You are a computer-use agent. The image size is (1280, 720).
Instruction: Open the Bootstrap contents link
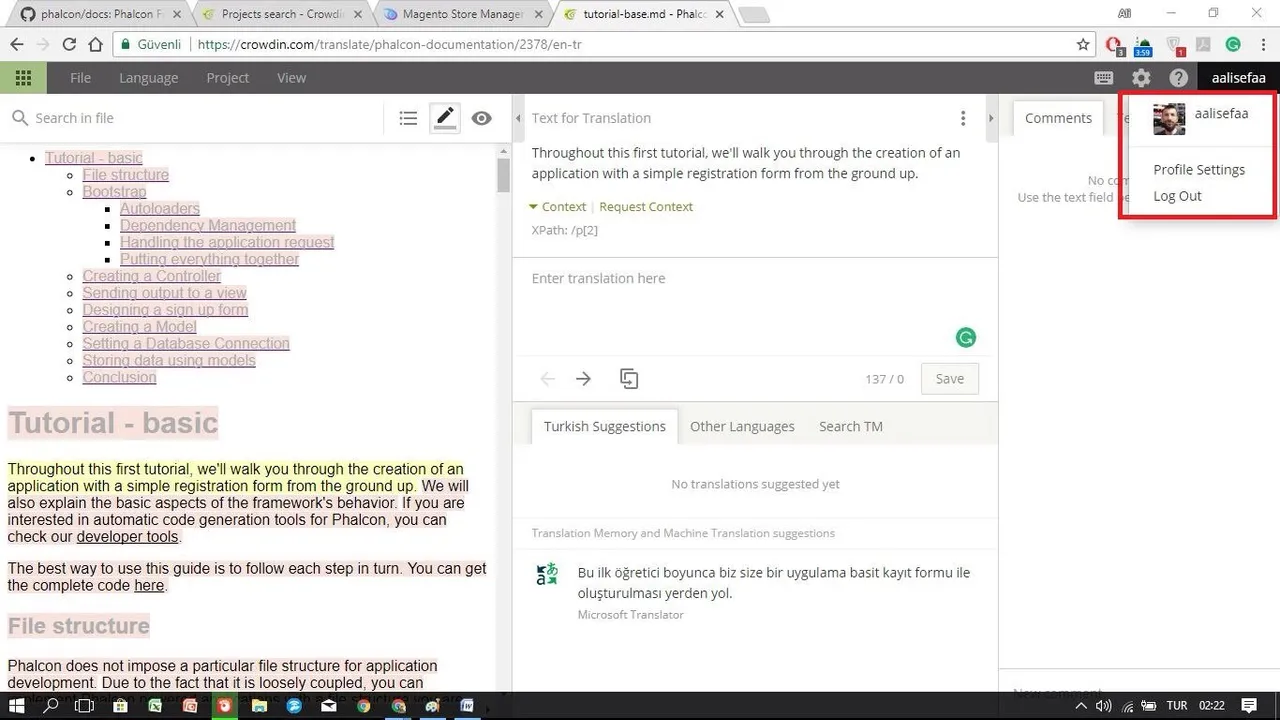114,192
